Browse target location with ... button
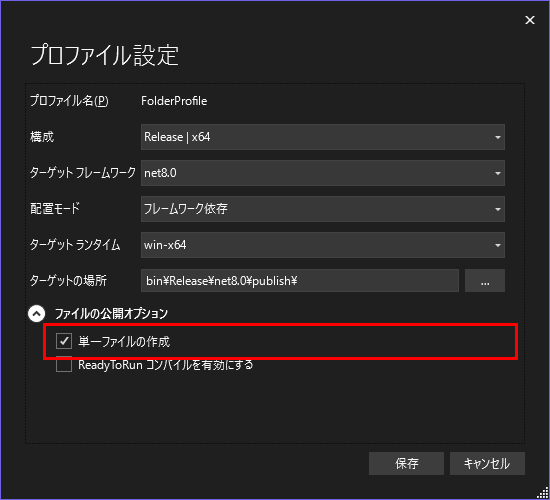This screenshot has width=550, height=500. point(485,281)
